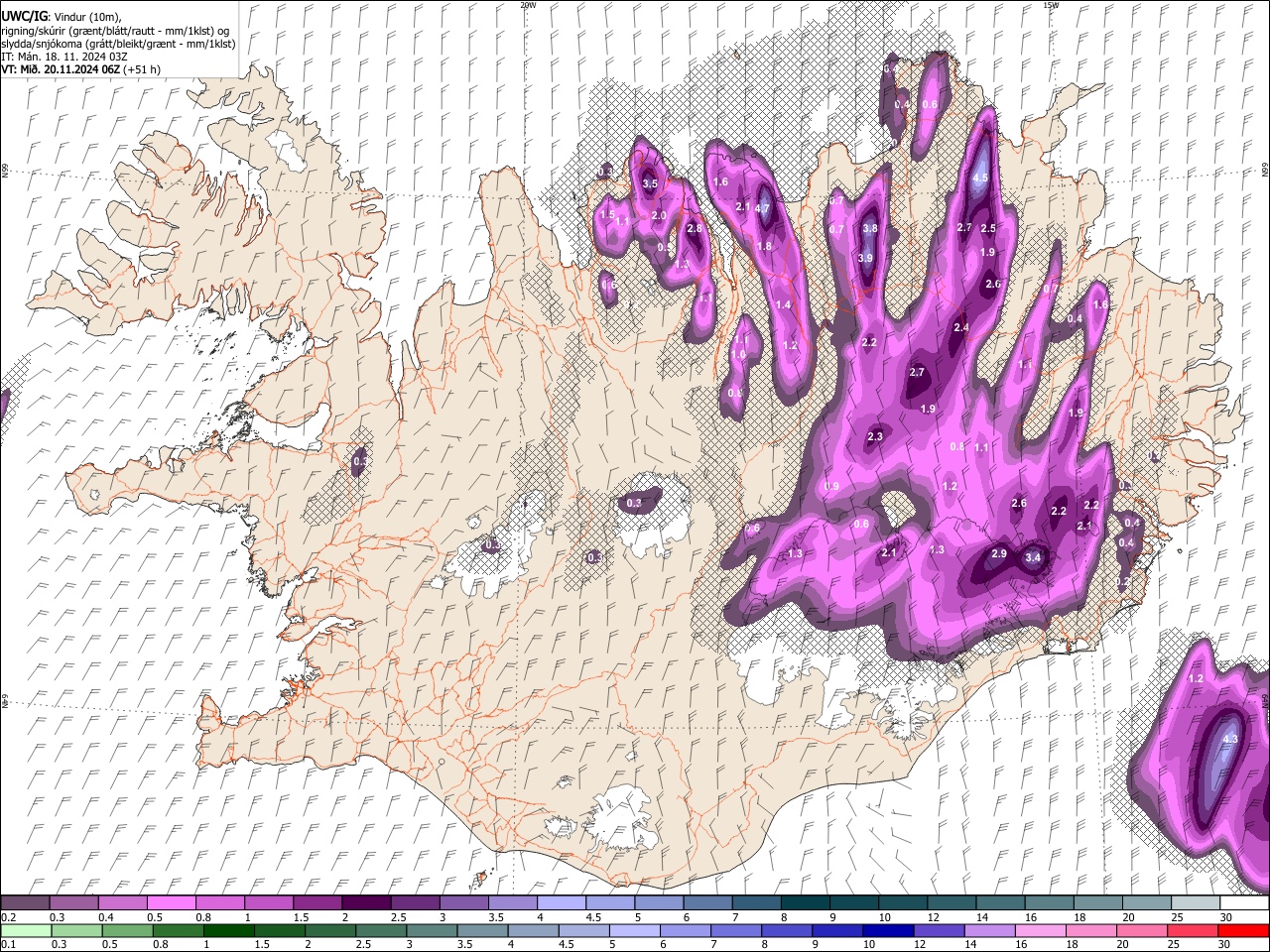Click the 4.3 value over the sea

click(x=1230, y=739)
